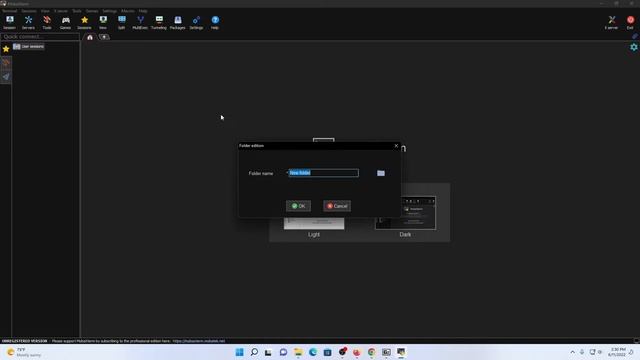Image resolution: width=640 pixels, height=360 pixels.
Task: Open the Terminal menu
Action: click(x=9, y=11)
